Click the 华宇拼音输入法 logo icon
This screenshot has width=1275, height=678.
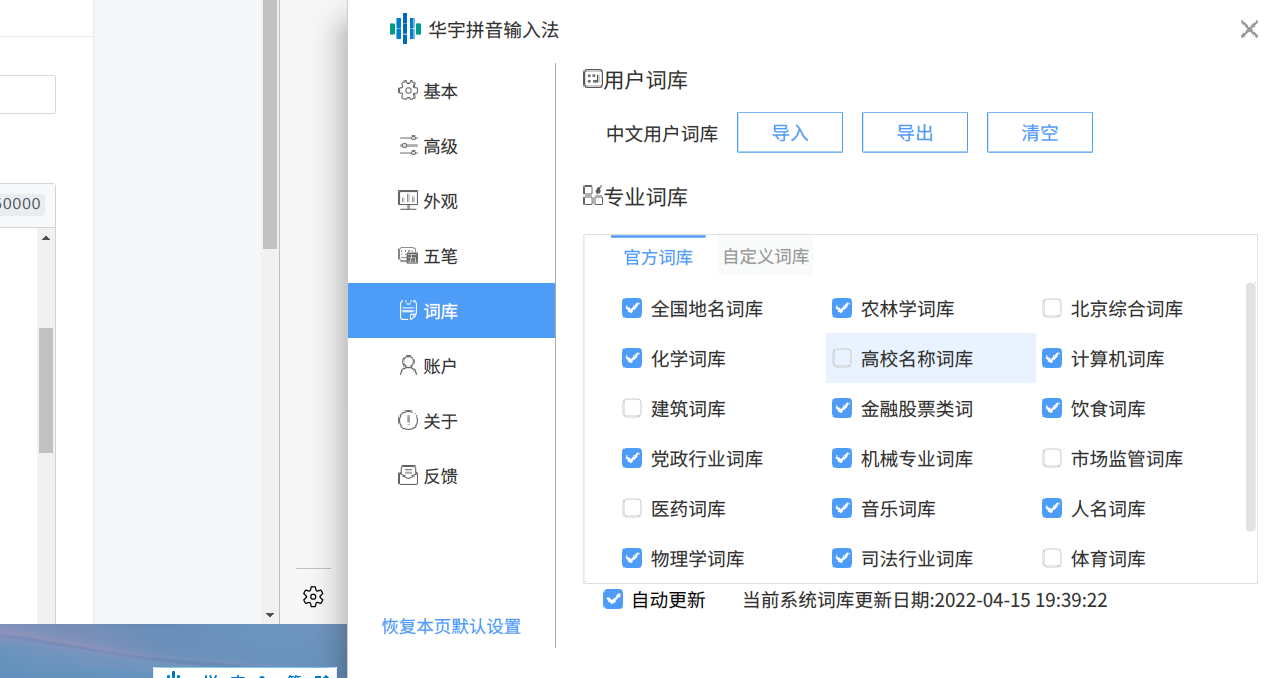tap(405, 29)
